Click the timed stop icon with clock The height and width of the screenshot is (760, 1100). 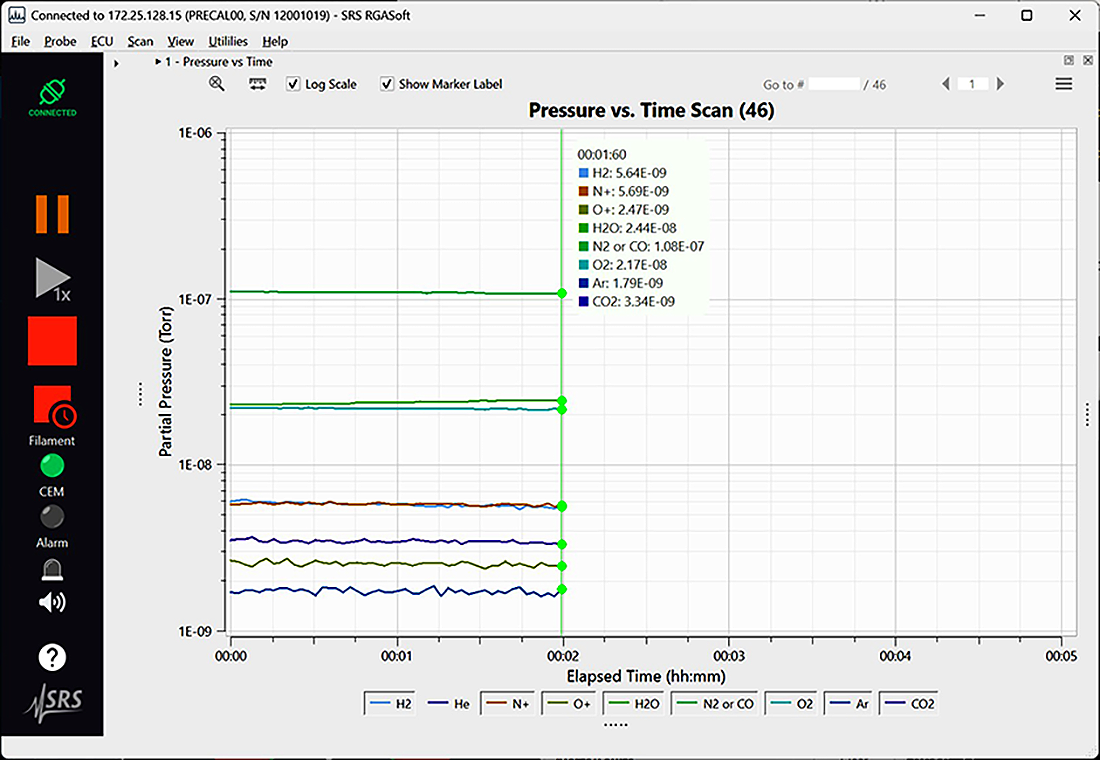pyautogui.click(x=55, y=406)
